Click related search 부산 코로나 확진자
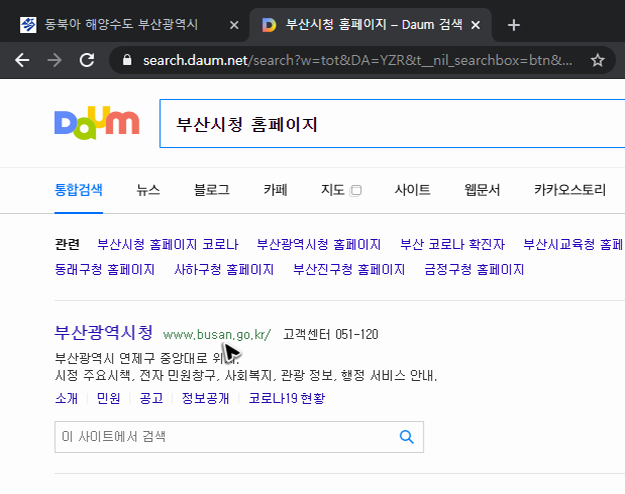 (452, 244)
